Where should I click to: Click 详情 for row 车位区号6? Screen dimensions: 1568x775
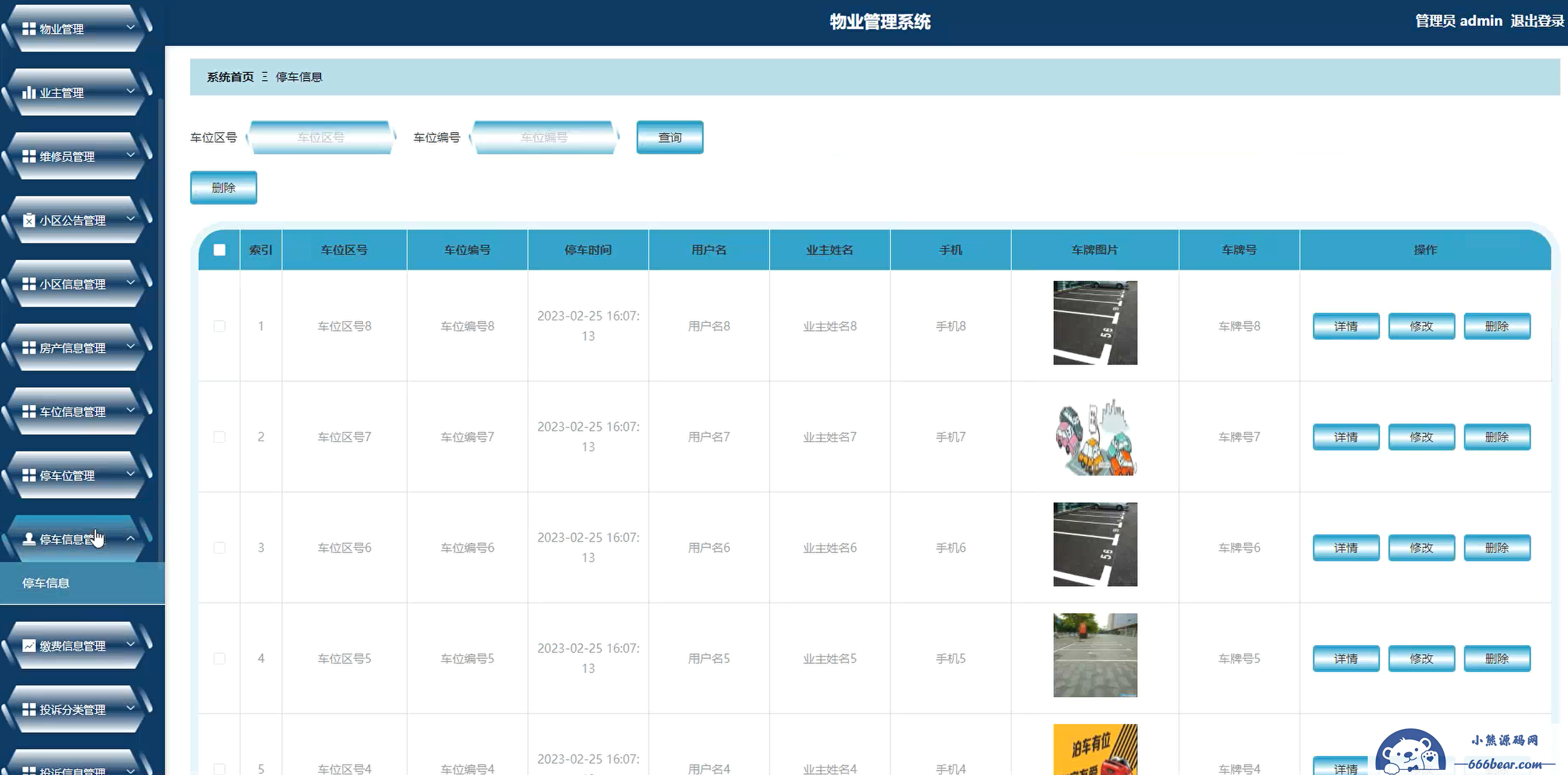click(x=1346, y=548)
